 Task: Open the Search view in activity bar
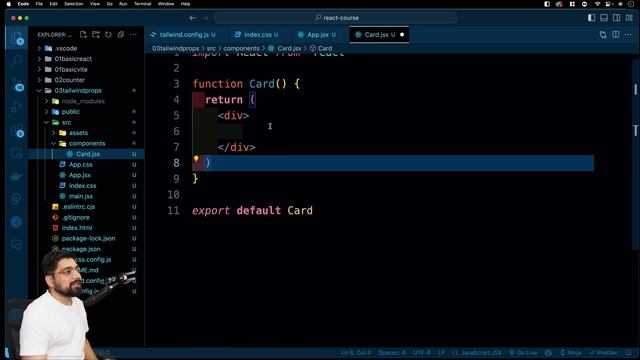(x=17, y=61)
